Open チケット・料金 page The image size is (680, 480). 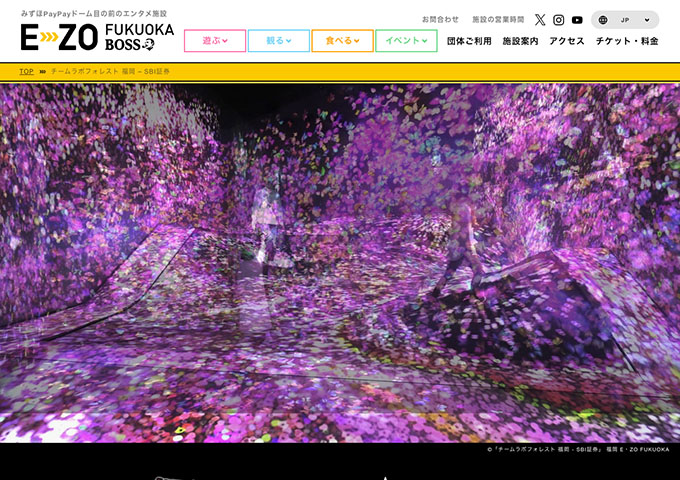click(627, 41)
